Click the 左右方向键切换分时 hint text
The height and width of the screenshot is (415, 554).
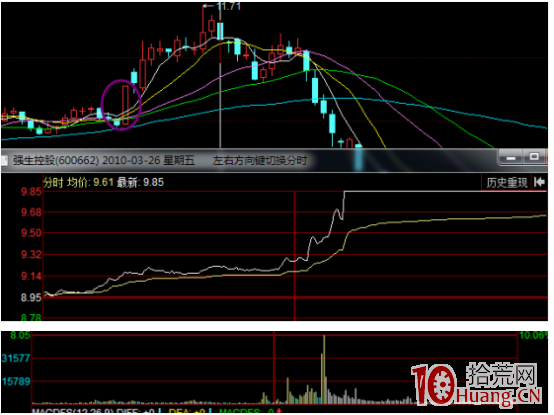pos(260,161)
